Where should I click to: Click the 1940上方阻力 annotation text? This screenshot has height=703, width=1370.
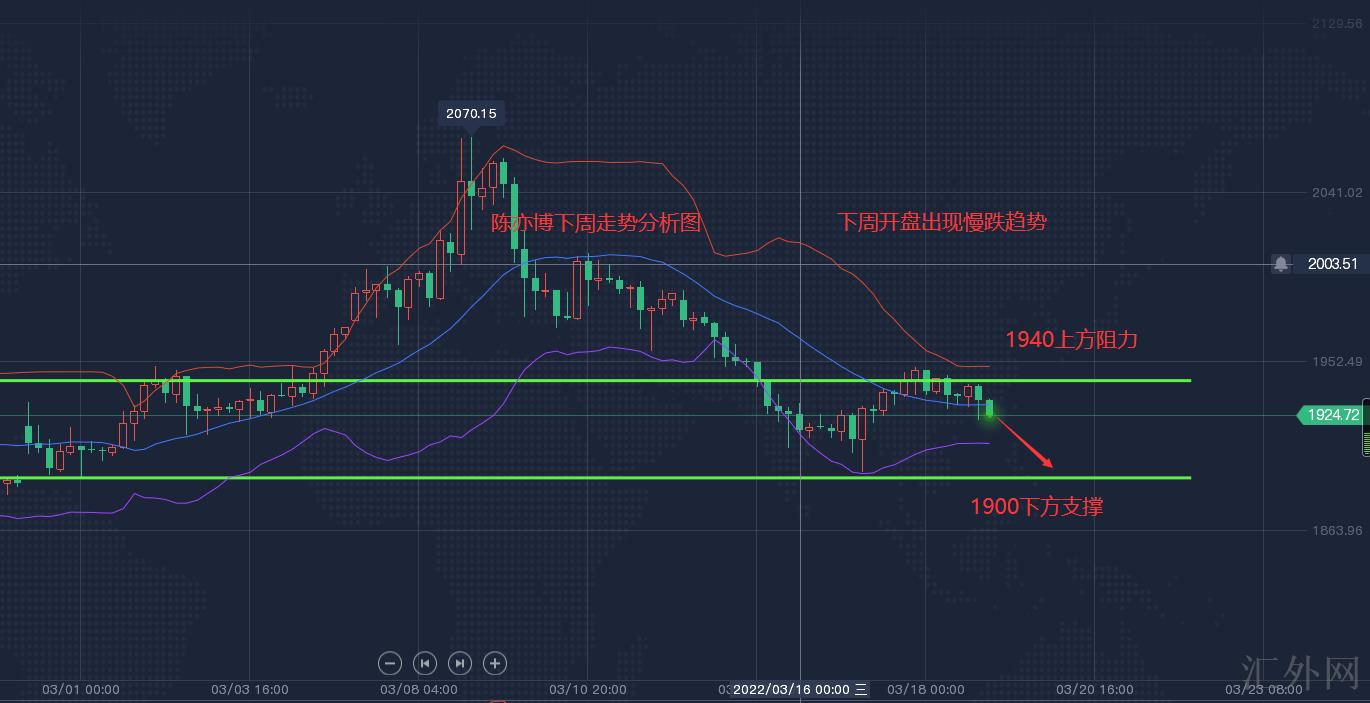coord(1071,340)
